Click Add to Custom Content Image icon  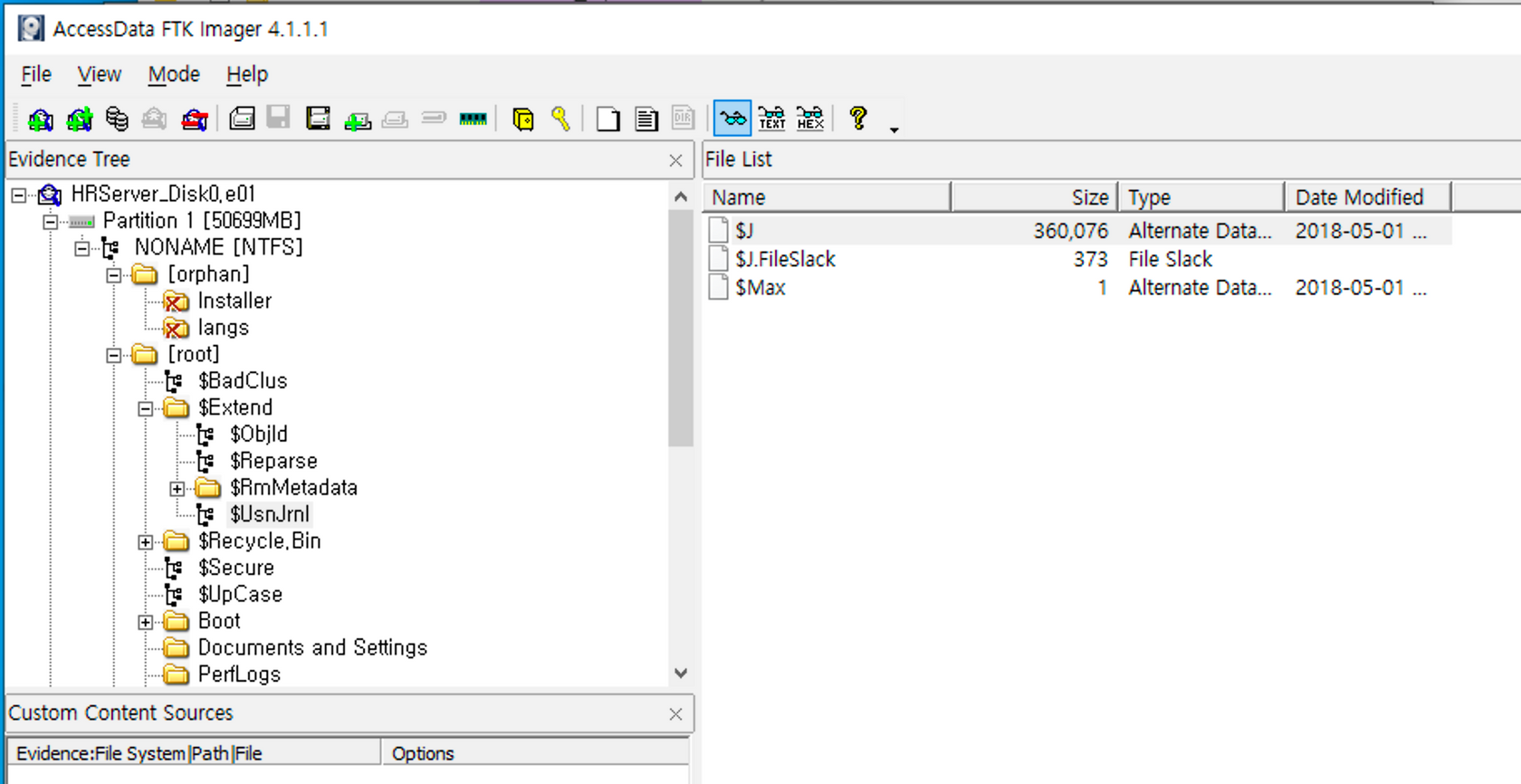358,119
